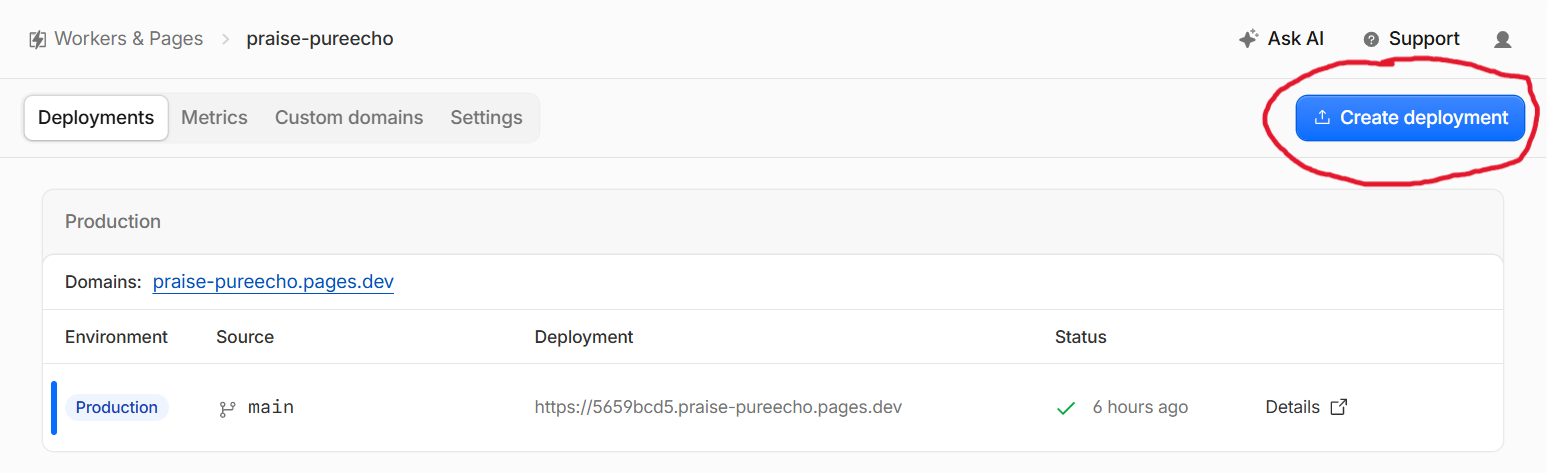Click the upload icon in Create deployment
This screenshot has height=473, width=1547.
tap(1322, 118)
